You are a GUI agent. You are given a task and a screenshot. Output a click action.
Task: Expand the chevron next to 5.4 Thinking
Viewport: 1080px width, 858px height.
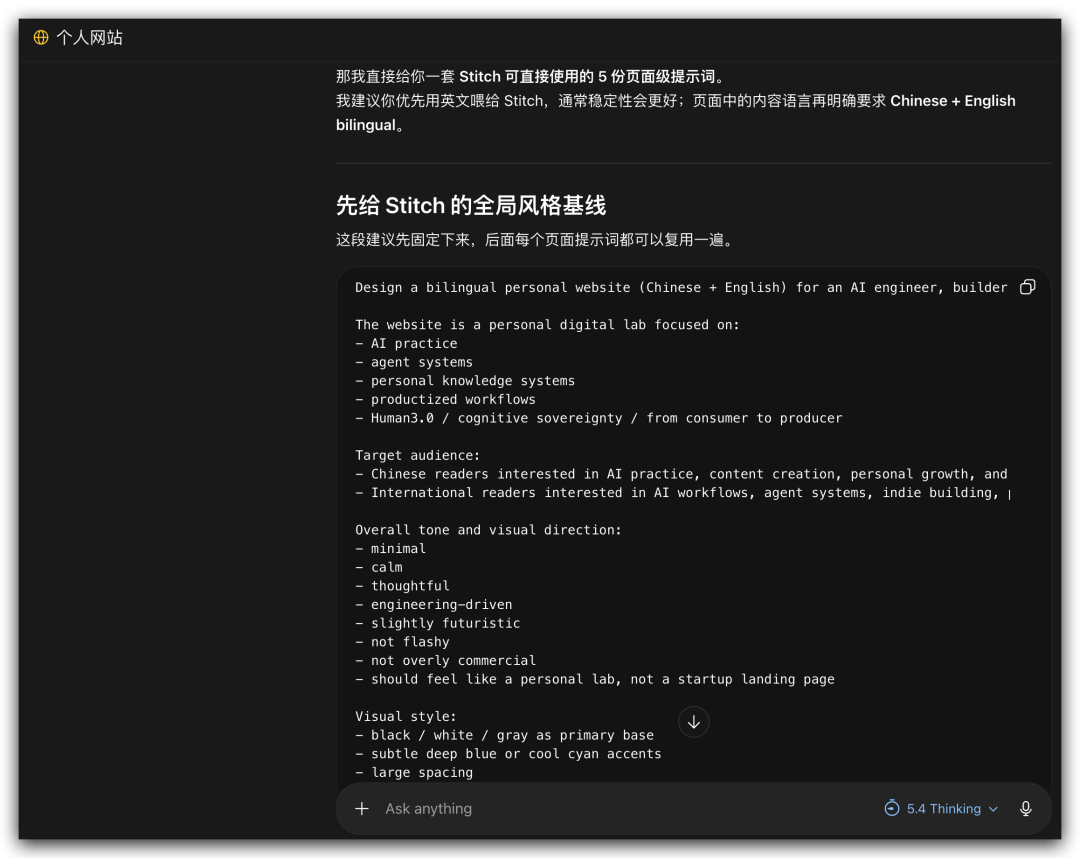(x=993, y=808)
